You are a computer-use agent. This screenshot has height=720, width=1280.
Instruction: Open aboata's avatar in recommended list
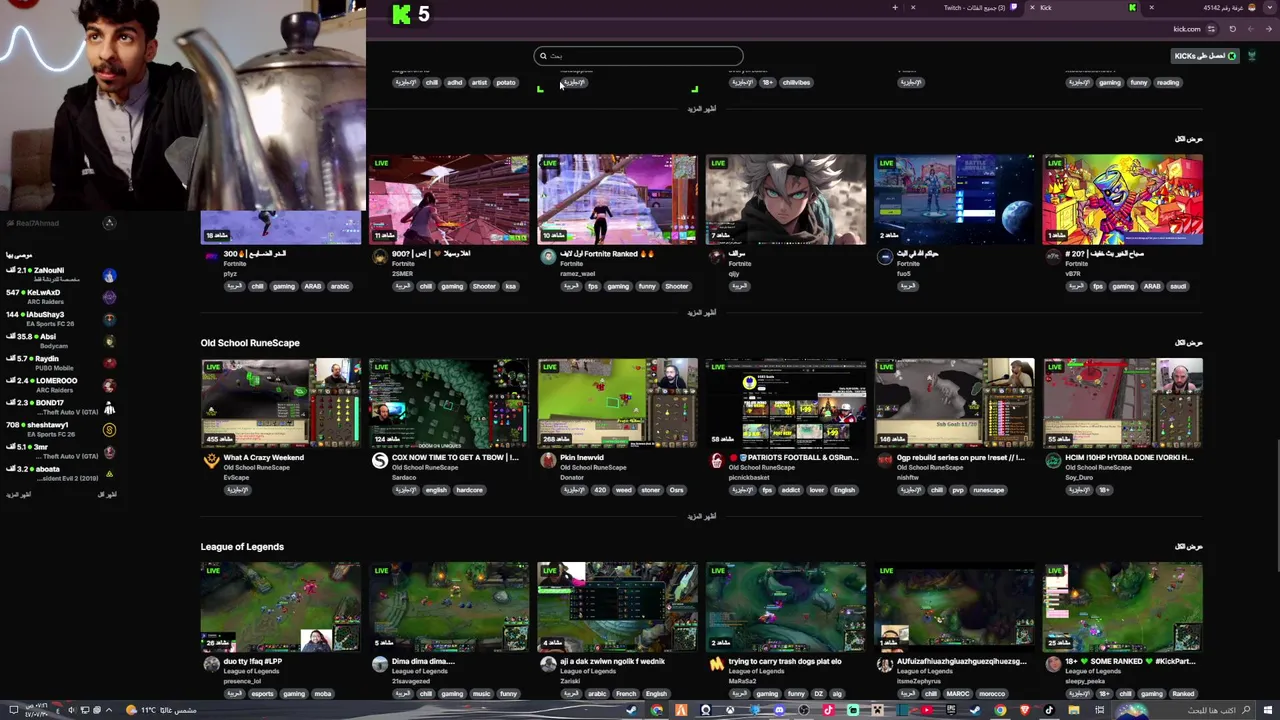[x=109, y=473]
